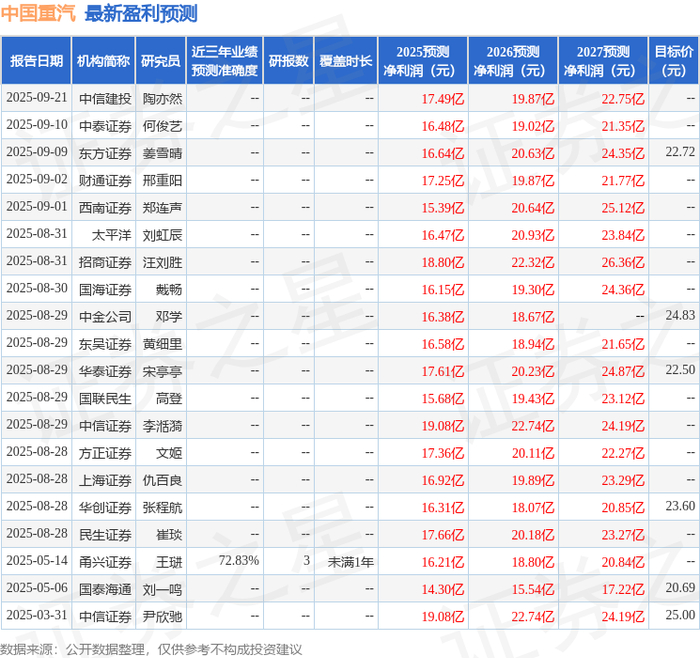
Task: Select researcher 何俊艺
Action: [x=162, y=126]
